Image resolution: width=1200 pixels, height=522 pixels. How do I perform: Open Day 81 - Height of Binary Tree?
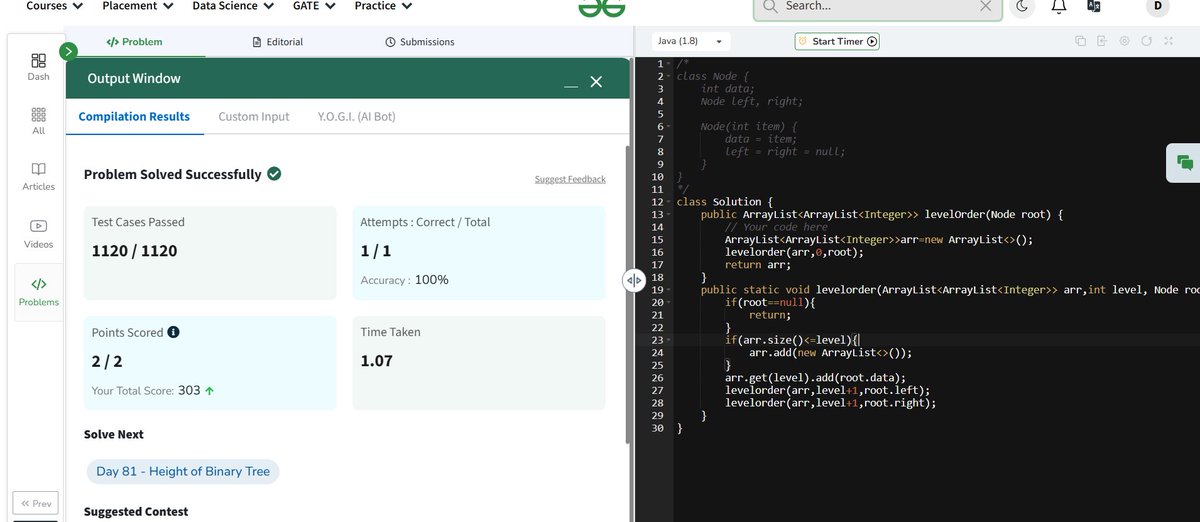183,471
